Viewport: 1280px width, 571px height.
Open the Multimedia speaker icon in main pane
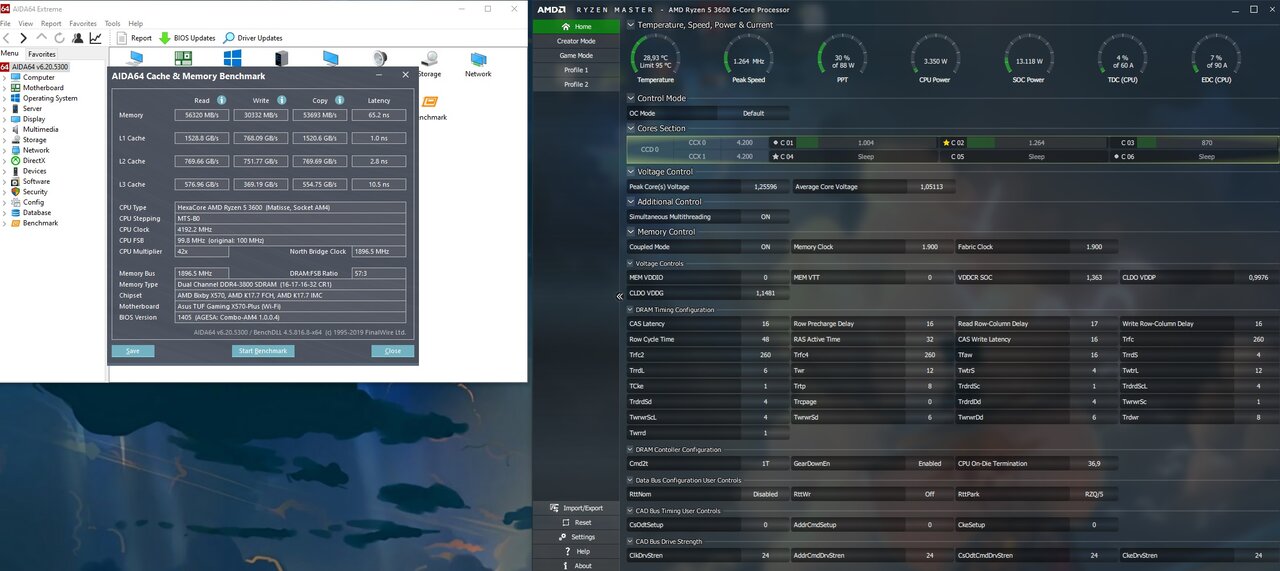pyautogui.click(x=381, y=58)
